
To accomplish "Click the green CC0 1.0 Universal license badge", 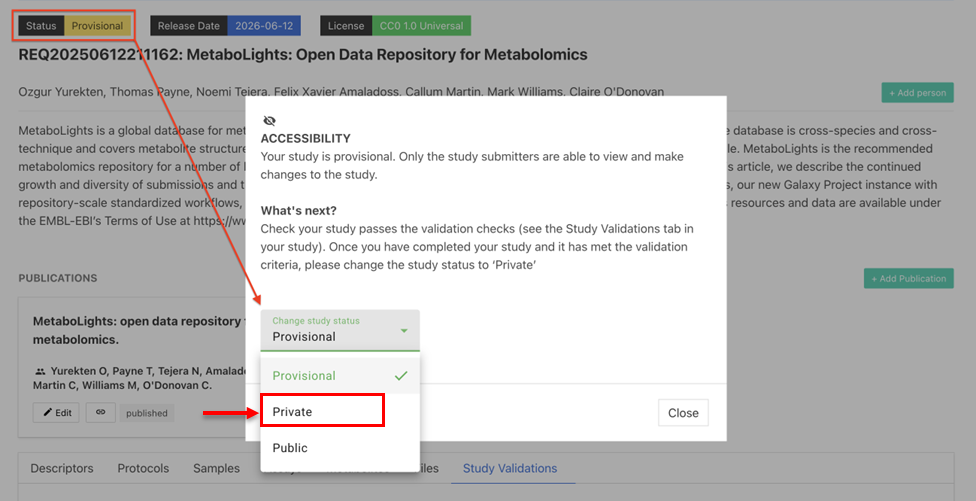I will (421, 26).
